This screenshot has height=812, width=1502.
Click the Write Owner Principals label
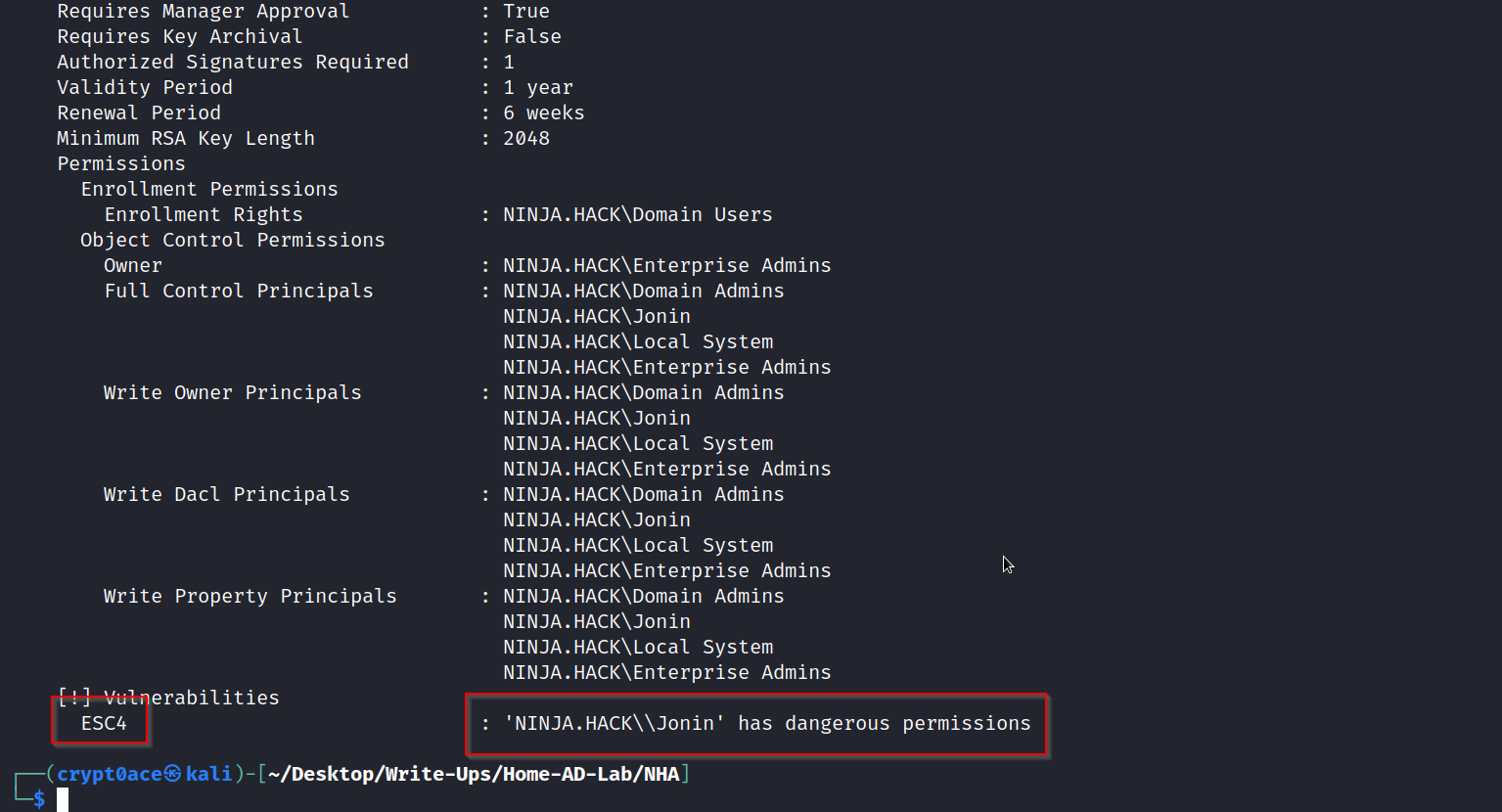pyautogui.click(x=232, y=392)
